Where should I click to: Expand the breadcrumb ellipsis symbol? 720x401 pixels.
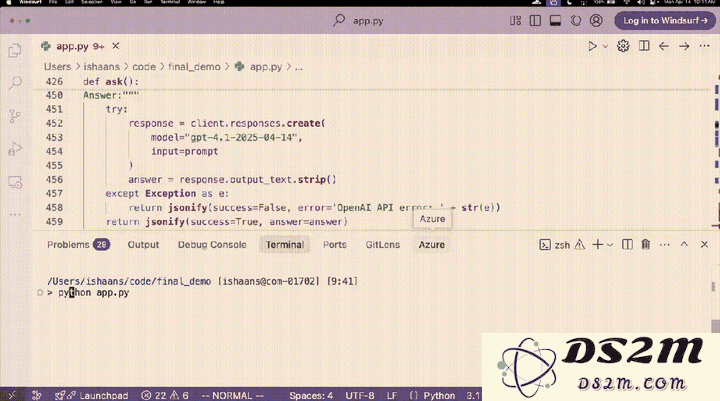coord(298,67)
